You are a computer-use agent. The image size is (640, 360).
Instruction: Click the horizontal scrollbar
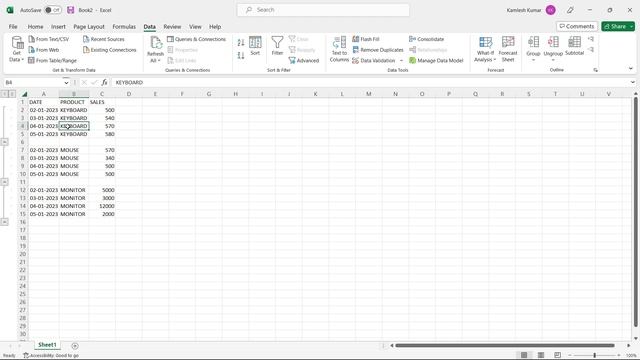[x=504, y=345]
